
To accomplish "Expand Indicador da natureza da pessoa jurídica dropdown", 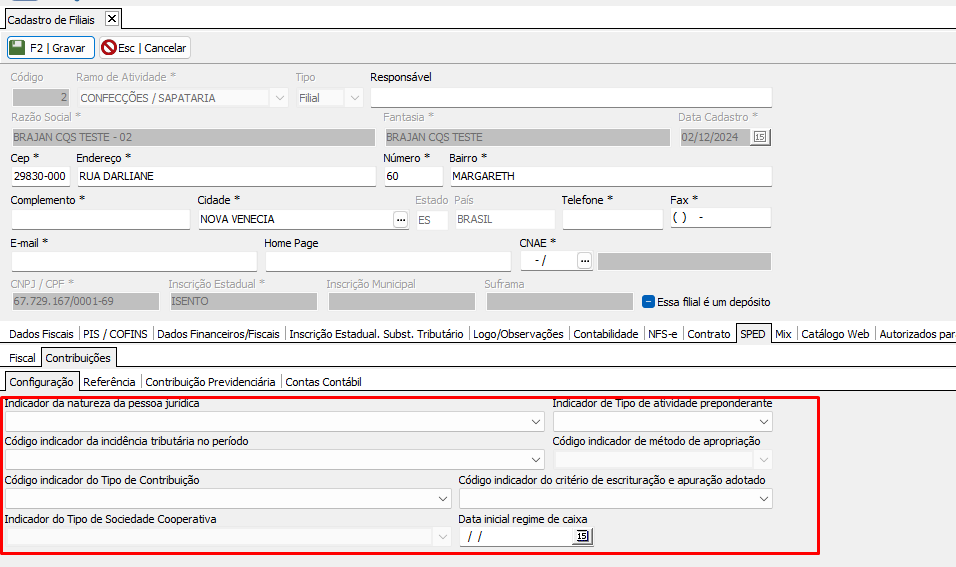I will click(x=537, y=422).
